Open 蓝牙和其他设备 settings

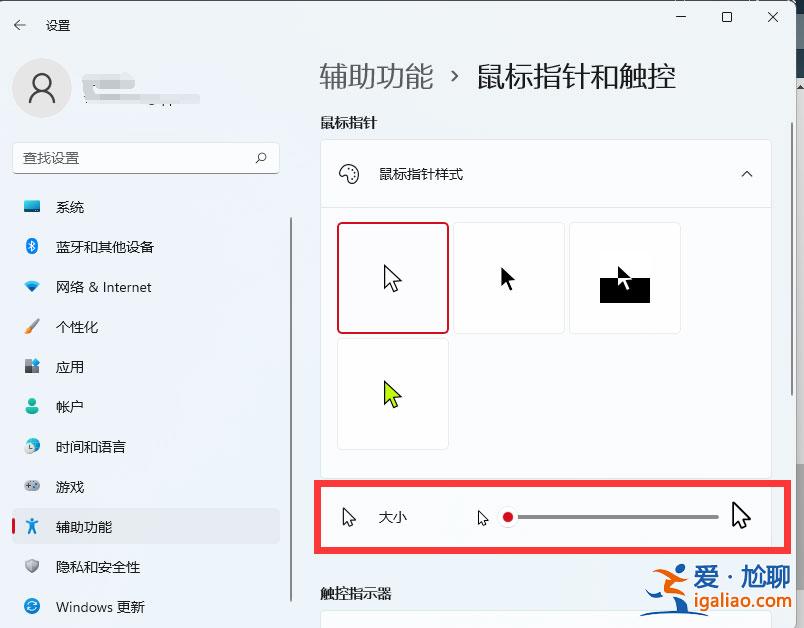tap(103, 247)
